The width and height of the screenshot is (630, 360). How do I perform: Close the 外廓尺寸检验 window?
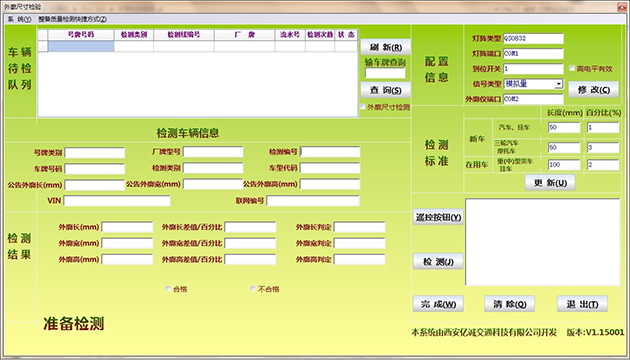tap(622, 6)
